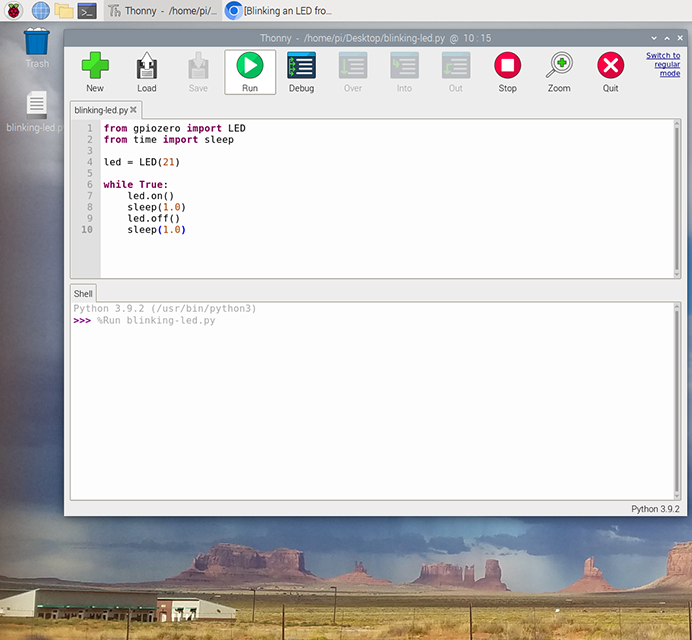
Task: Click the '%Run blinking-led.py' shell line
Action: (156, 320)
